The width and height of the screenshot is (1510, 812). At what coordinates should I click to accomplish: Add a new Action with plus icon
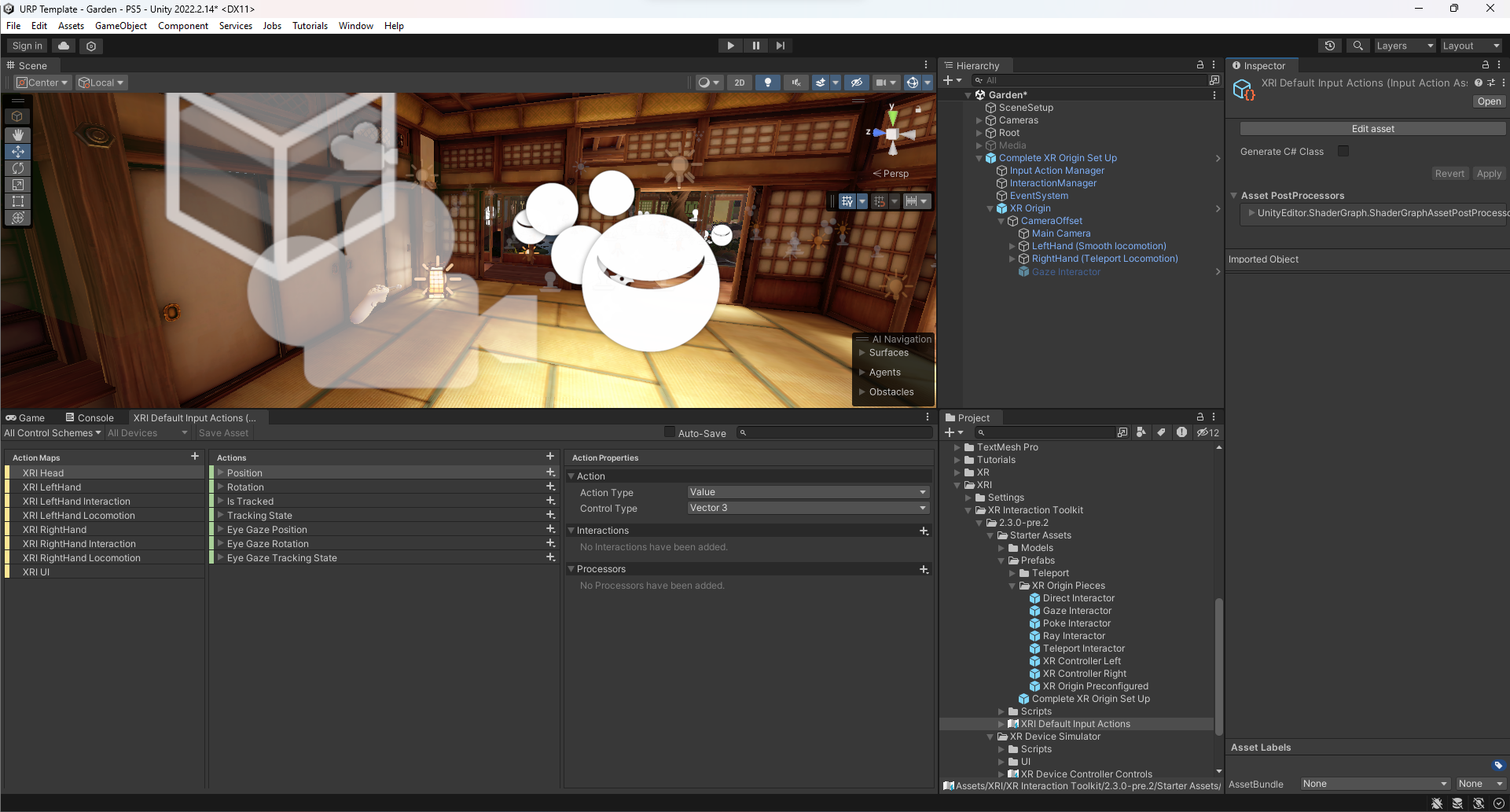click(x=550, y=457)
